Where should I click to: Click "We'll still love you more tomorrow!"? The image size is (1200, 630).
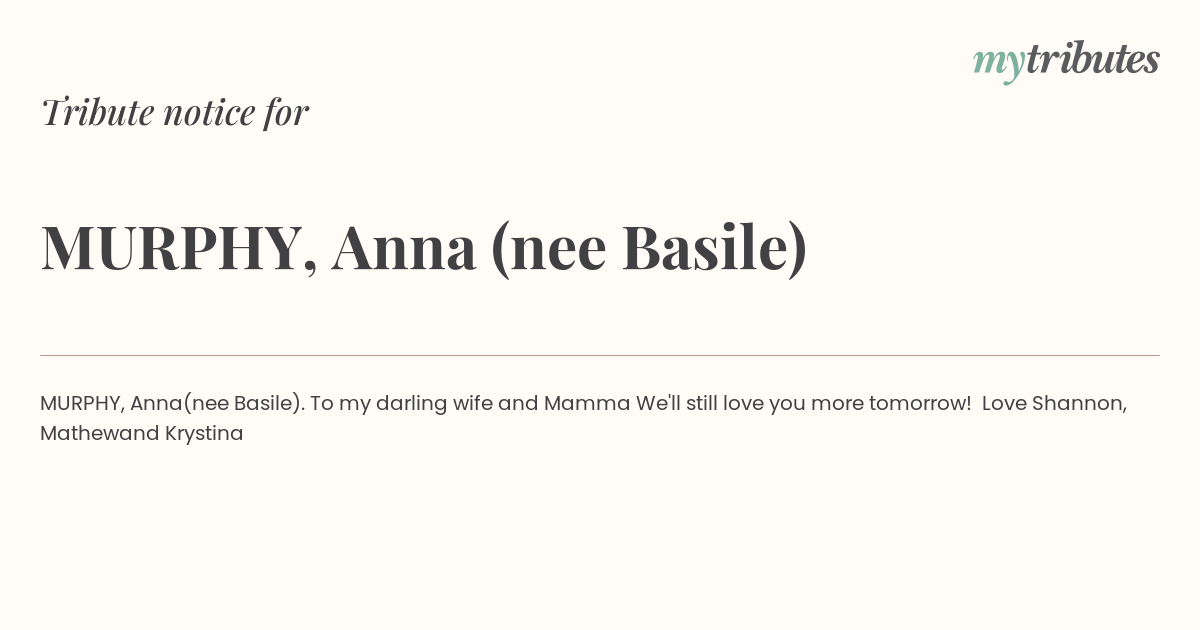(804, 404)
